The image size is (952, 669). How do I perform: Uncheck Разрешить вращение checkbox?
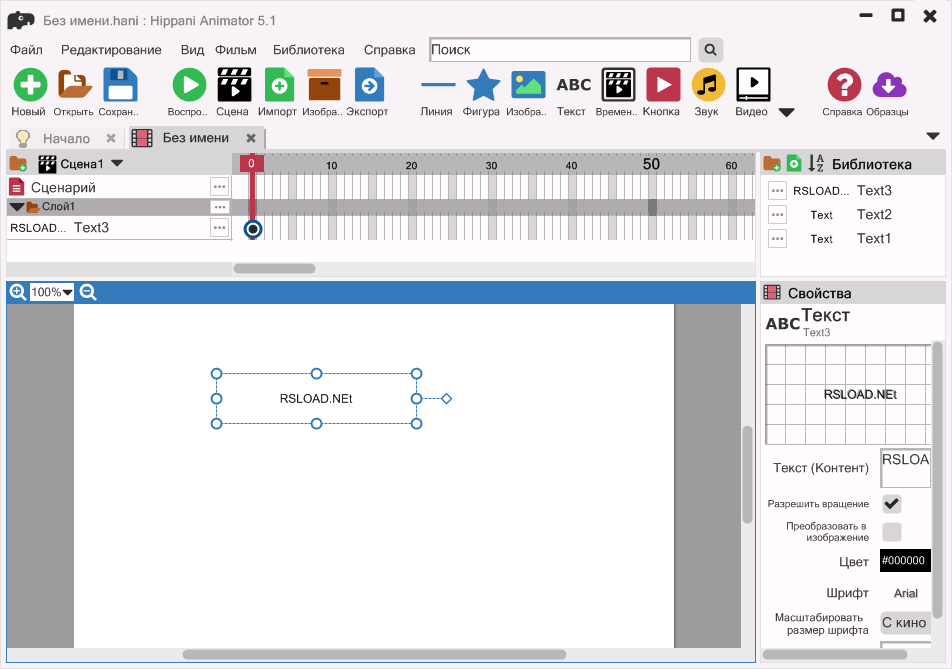(x=891, y=503)
